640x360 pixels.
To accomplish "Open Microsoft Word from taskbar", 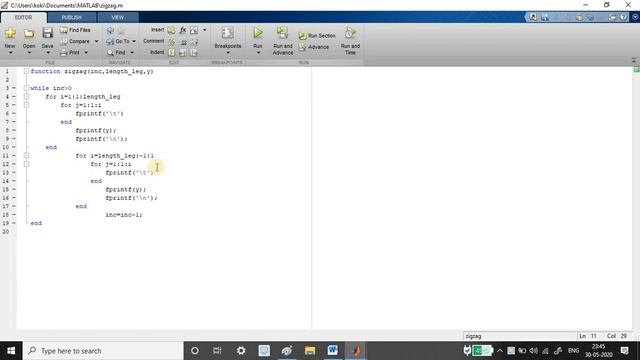I will pyautogui.click(x=332, y=351).
